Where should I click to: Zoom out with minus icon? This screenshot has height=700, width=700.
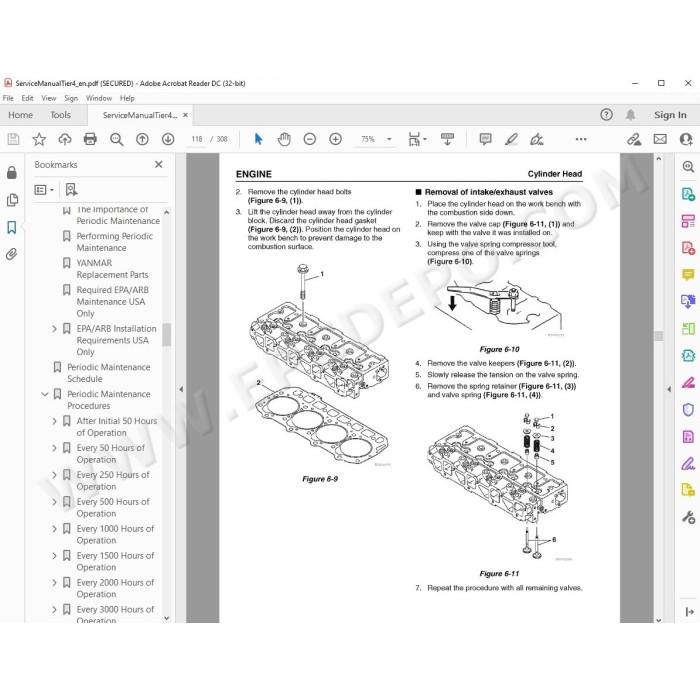pyautogui.click(x=309, y=139)
